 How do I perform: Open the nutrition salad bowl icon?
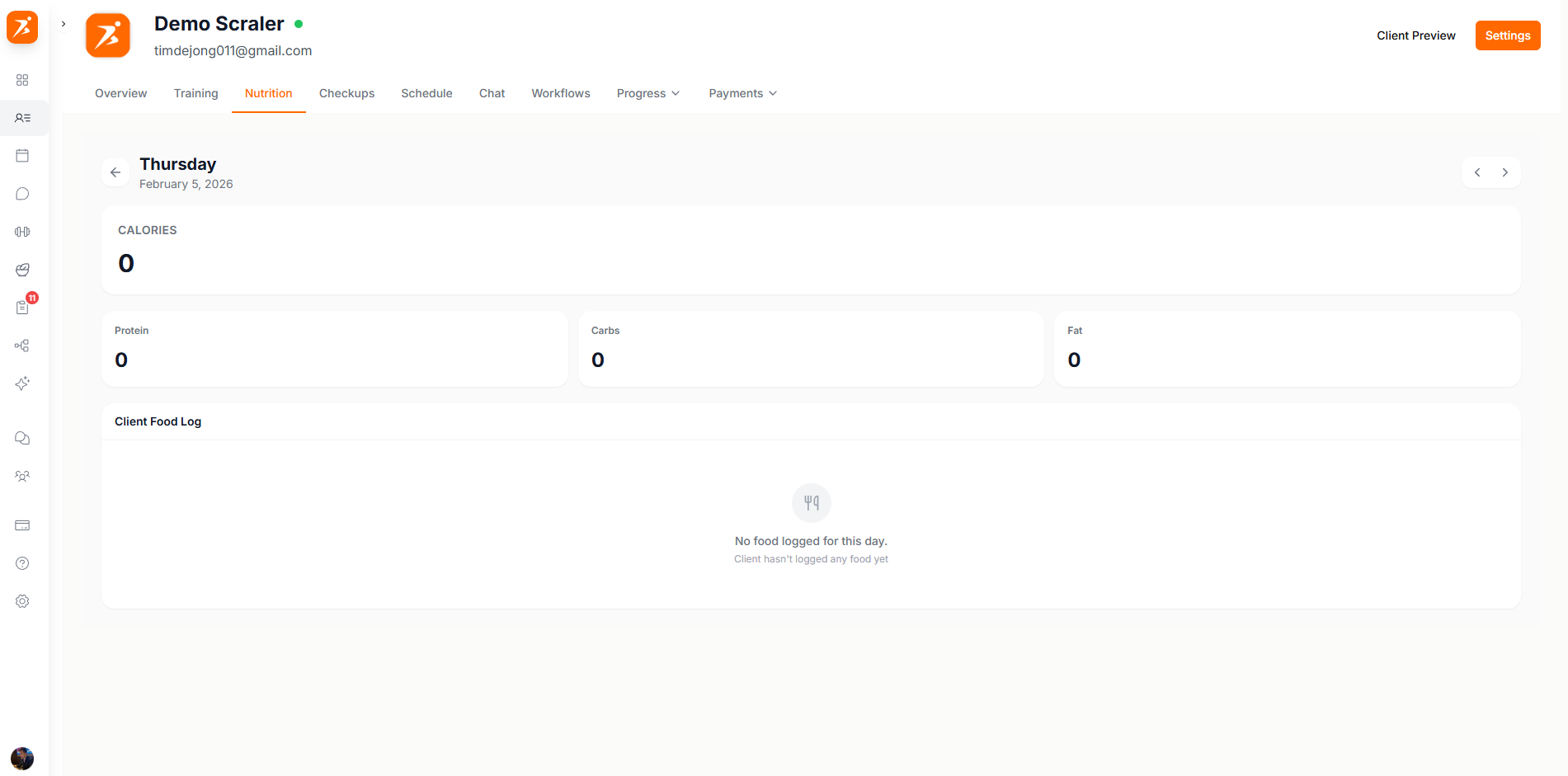(22, 270)
